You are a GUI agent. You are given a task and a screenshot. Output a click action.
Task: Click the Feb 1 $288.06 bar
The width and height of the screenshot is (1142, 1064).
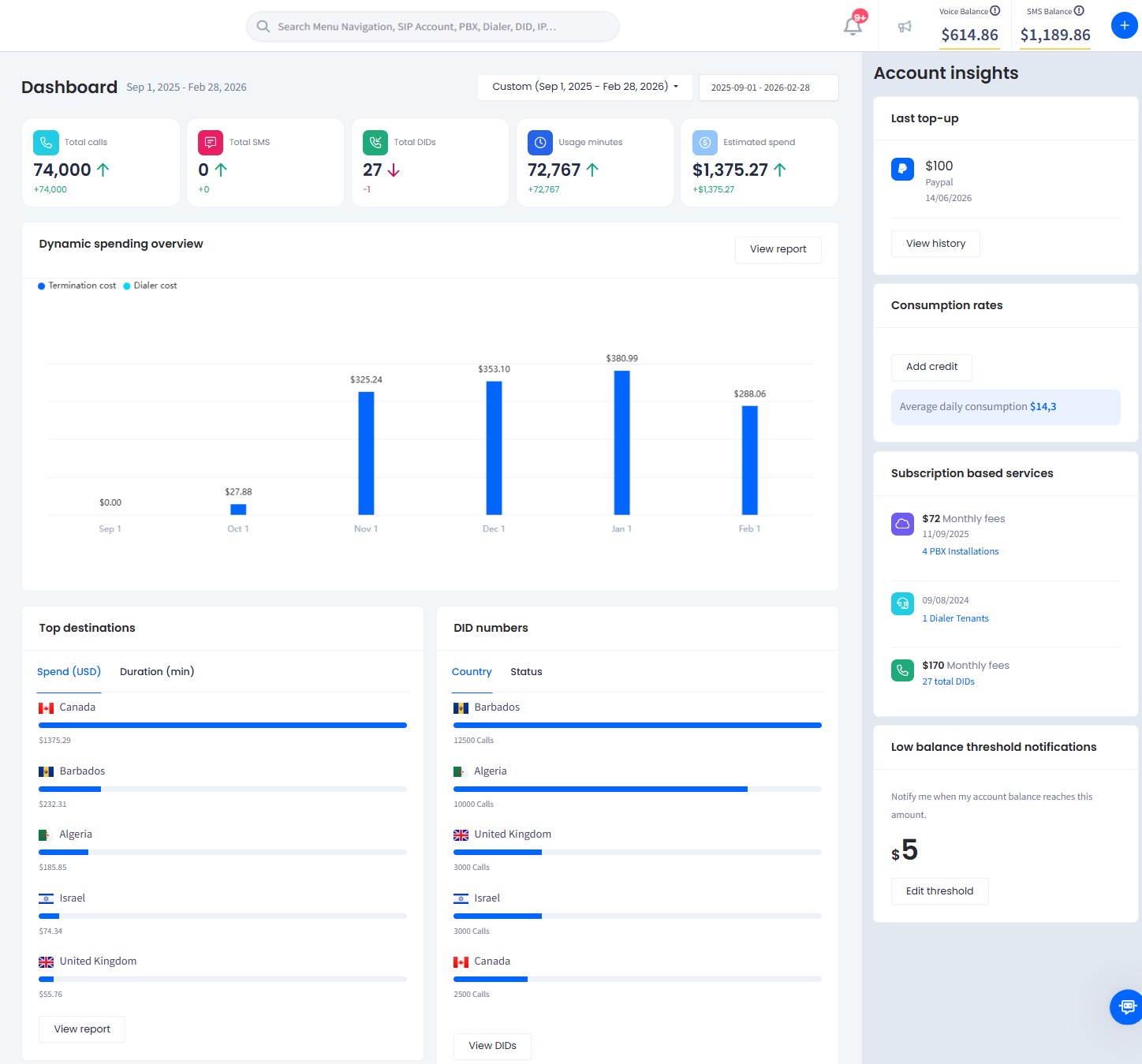(x=749, y=461)
